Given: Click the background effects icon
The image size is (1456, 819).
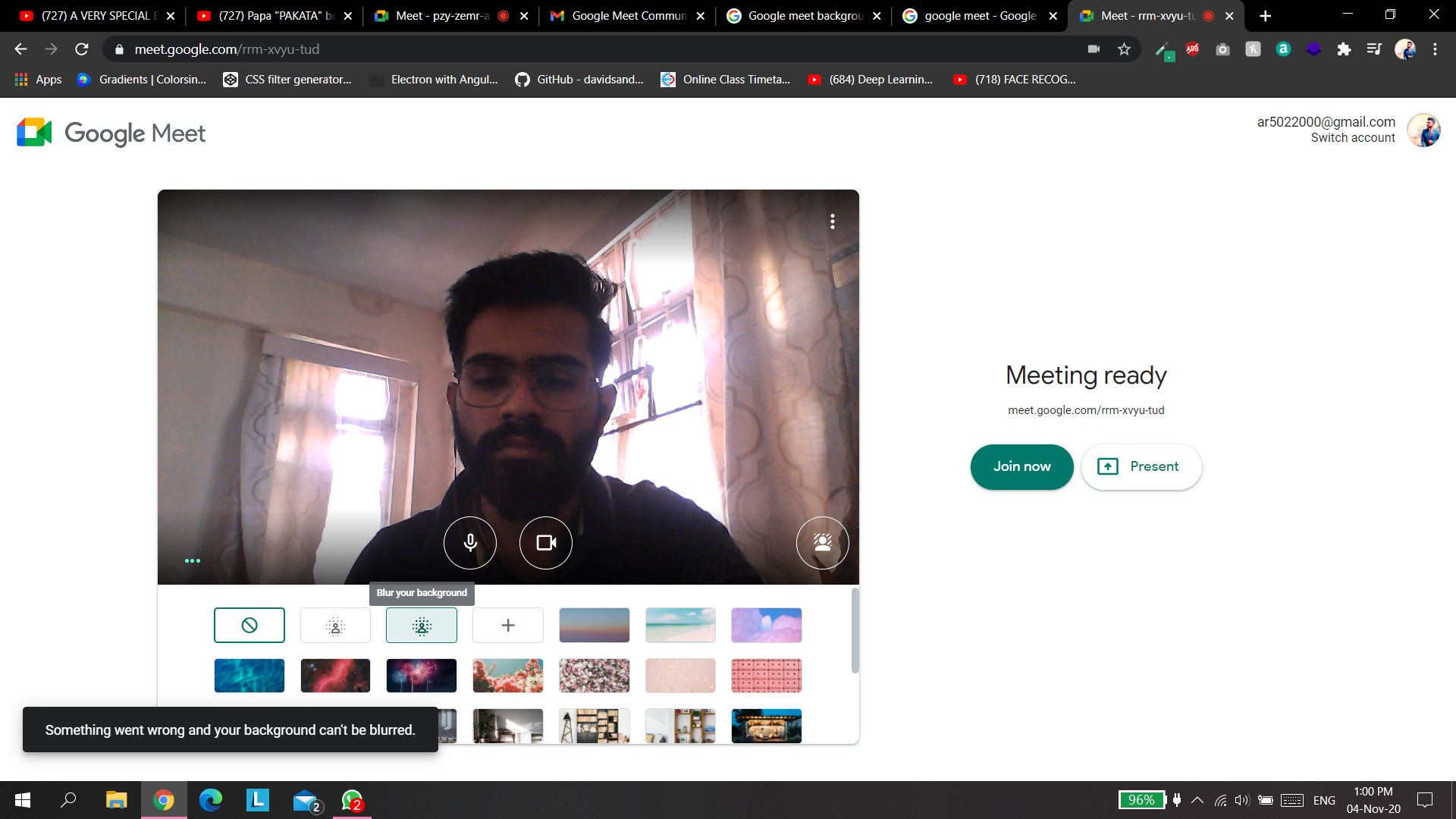Looking at the screenshot, I should (821, 543).
